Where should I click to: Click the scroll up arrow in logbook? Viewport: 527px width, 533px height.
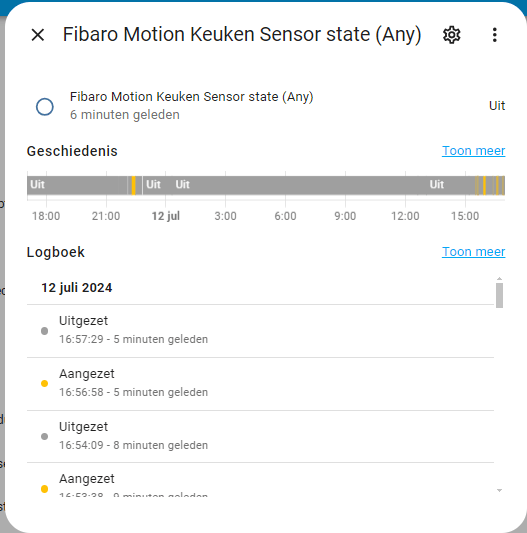[499, 279]
